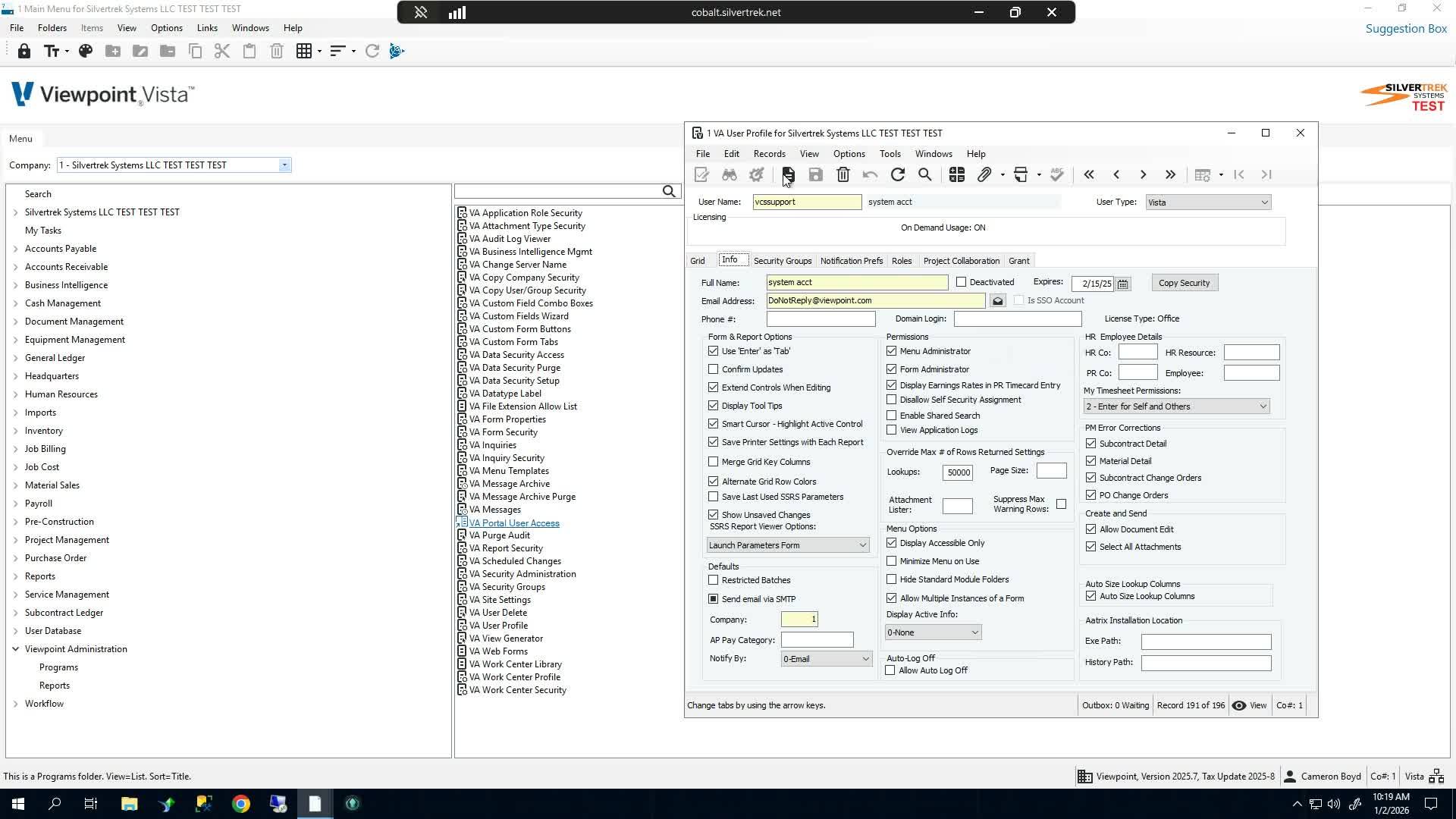Screen dimensions: 1456x819
Task: Toggle the Hide Standard Module Folders checkbox
Action: (x=892, y=579)
